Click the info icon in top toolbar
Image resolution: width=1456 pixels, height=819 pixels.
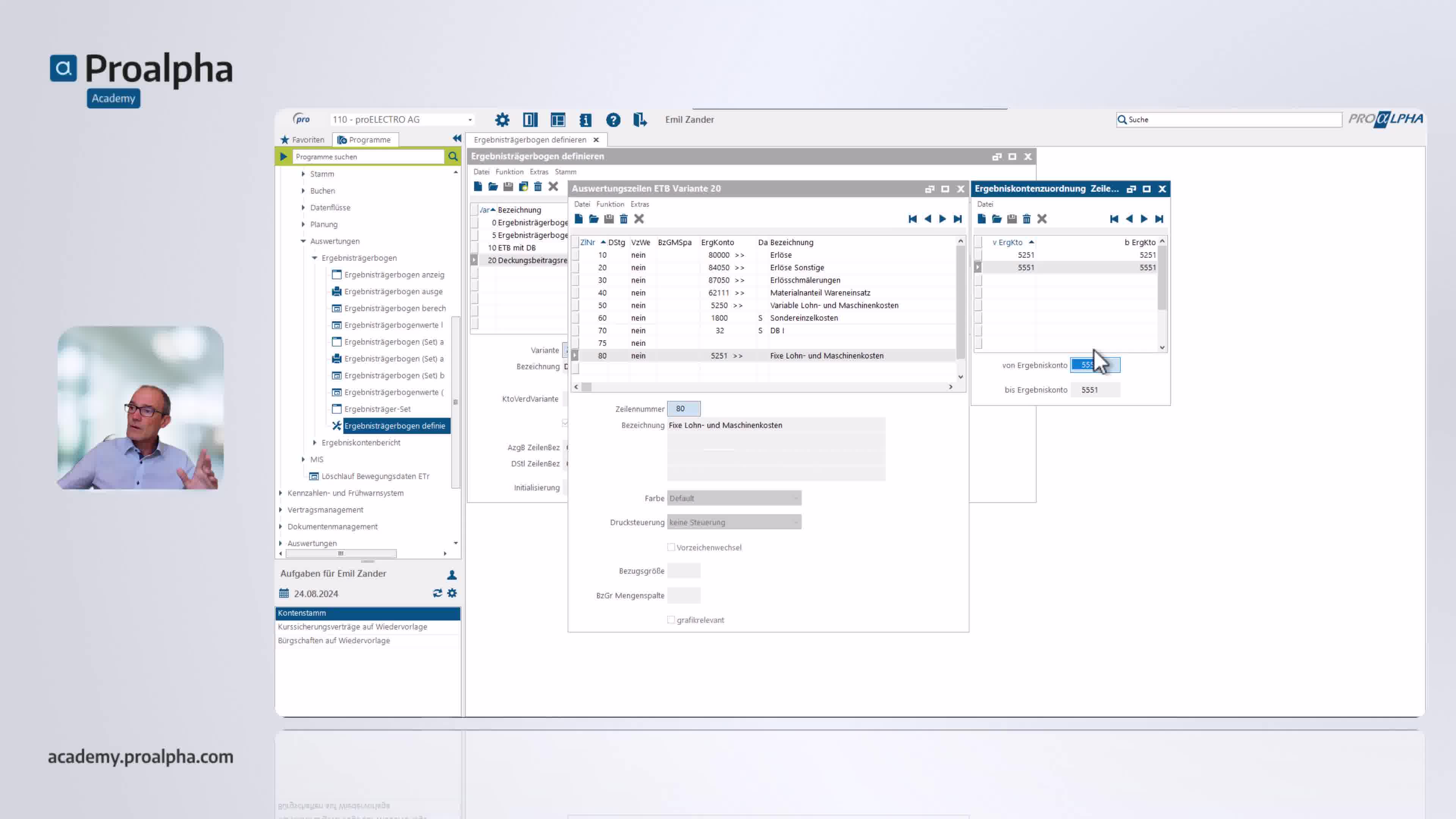pyautogui.click(x=585, y=120)
